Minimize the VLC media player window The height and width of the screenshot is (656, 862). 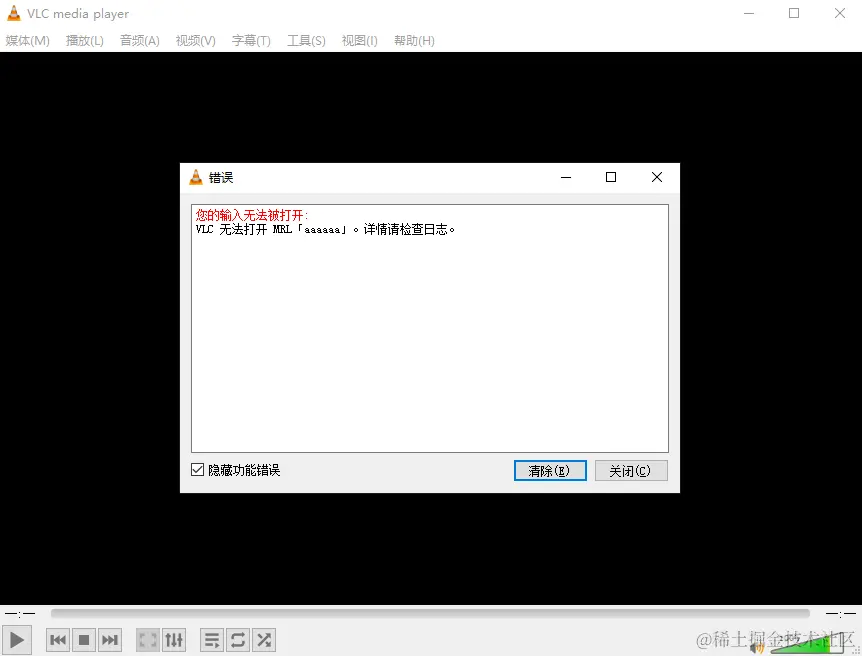pos(749,13)
